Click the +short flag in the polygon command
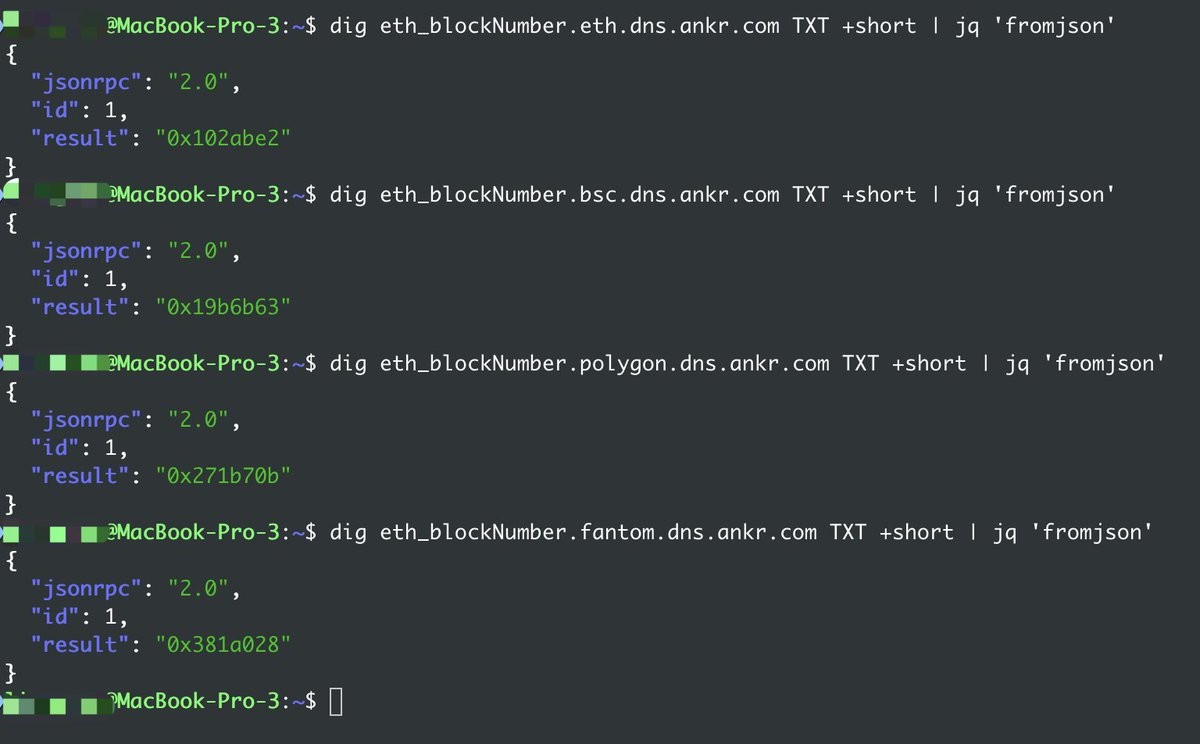Screen dimensions: 1200x744 (928, 364)
